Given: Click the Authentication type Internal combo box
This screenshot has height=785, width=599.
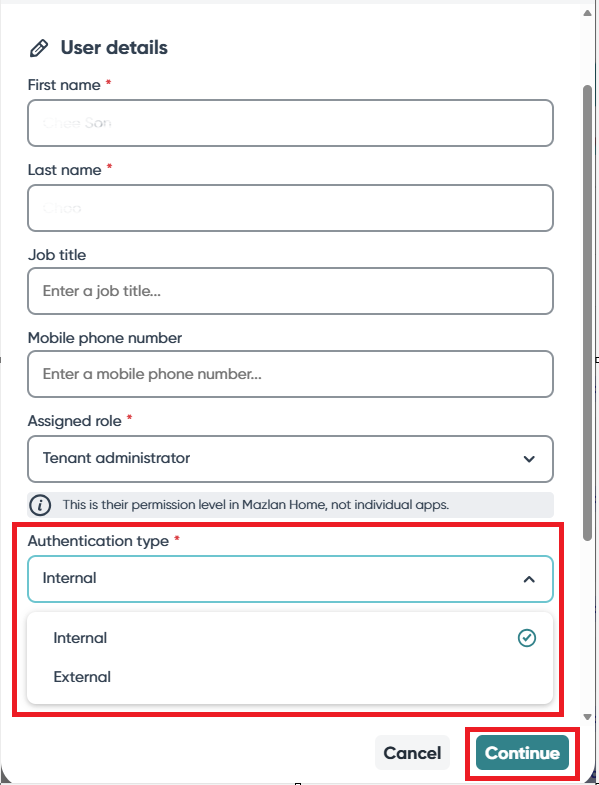Looking at the screenshot, I should click(x=290, y=579).
